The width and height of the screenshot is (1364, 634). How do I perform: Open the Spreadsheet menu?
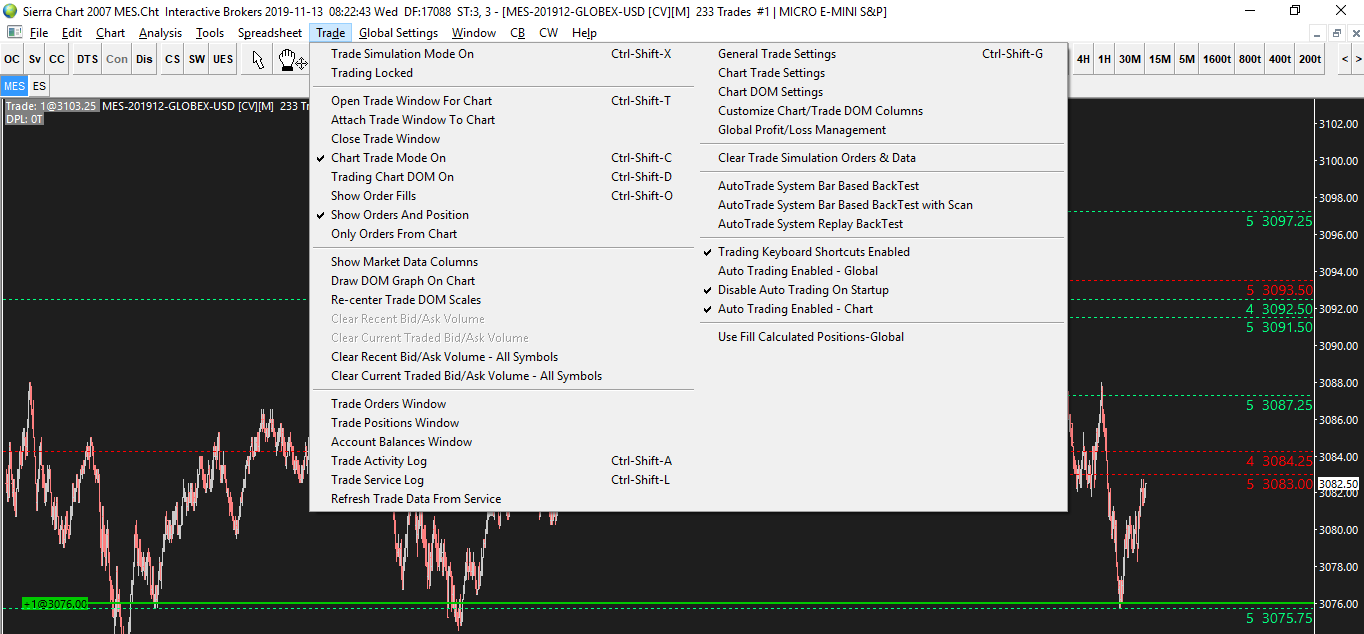tap(270, 33)
